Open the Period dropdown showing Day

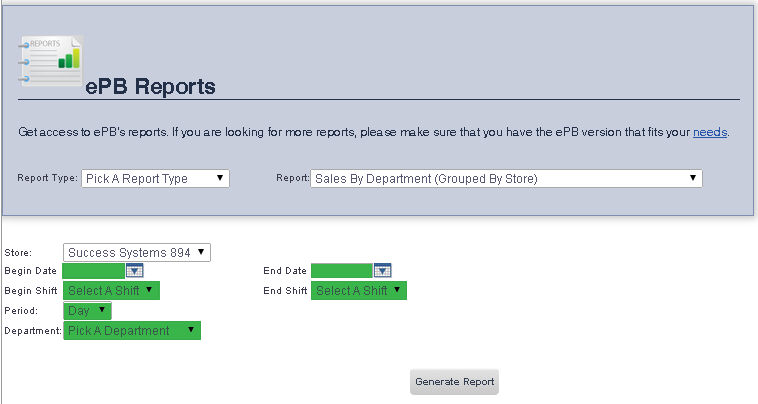87,311
